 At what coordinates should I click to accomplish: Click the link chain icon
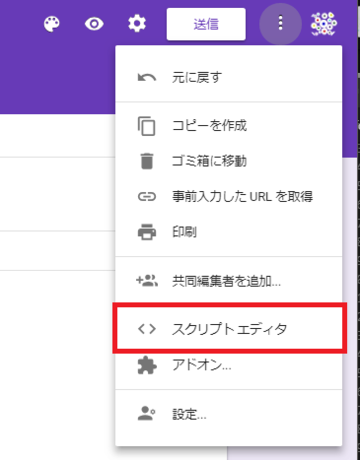point(147,197)
